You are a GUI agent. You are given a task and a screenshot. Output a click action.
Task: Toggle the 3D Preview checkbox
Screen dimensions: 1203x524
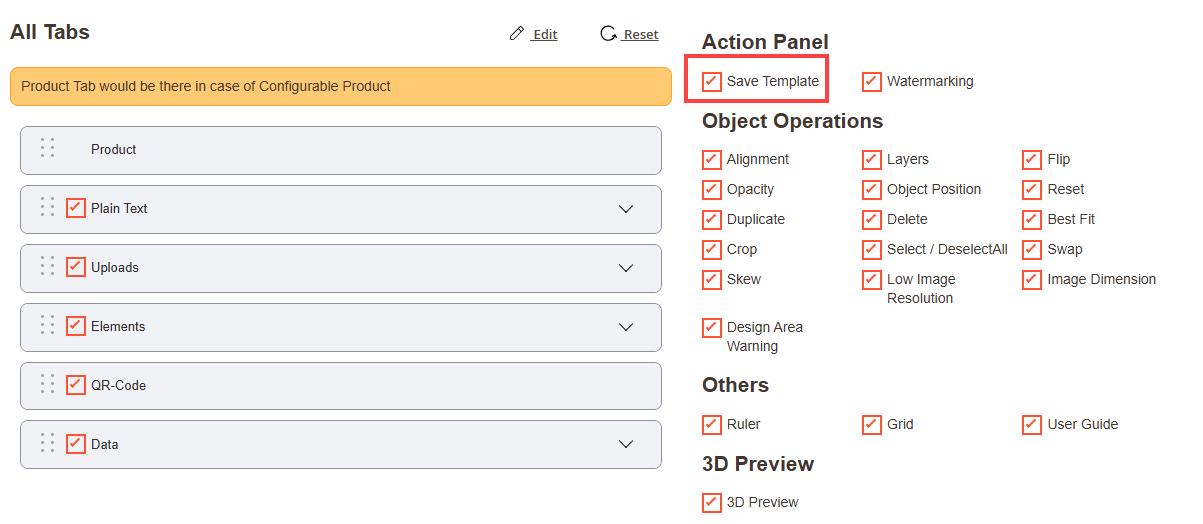712,502
